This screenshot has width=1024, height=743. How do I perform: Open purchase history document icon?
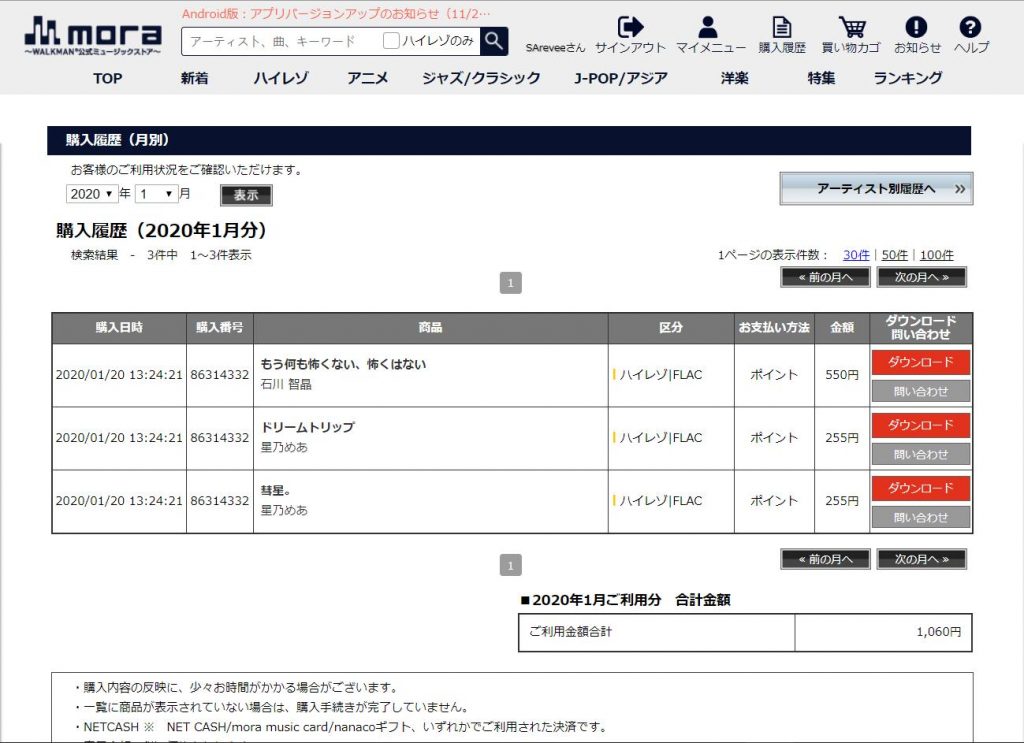782,27
